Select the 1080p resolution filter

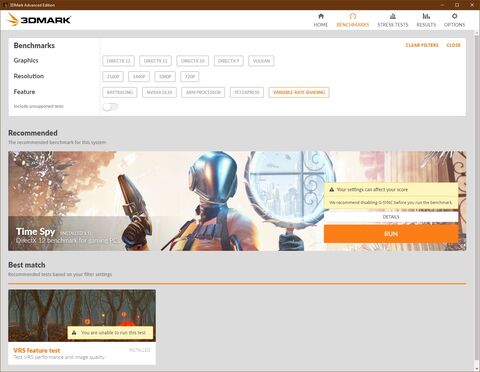pos(165,77)
